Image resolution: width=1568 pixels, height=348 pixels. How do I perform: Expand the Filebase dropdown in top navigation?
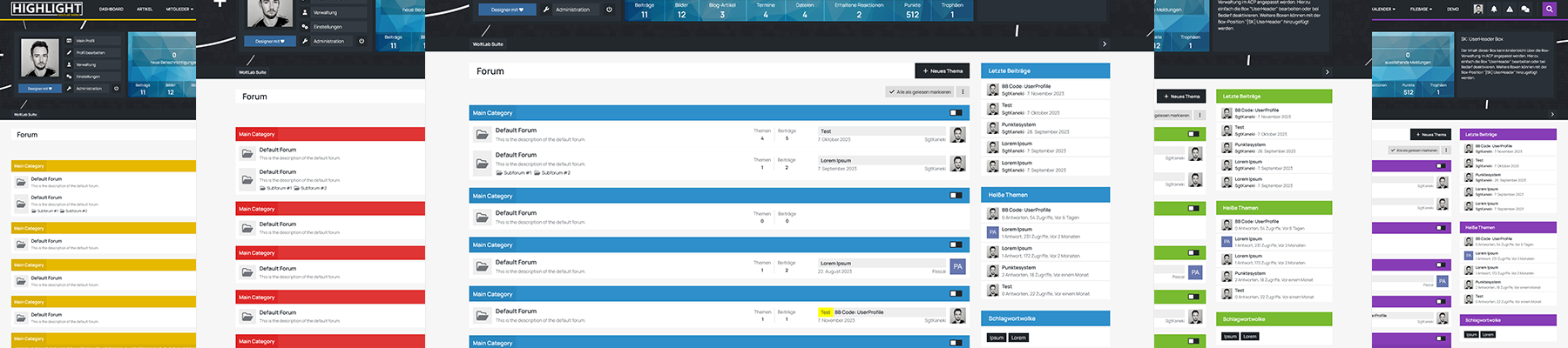[x=1421, y=9]
